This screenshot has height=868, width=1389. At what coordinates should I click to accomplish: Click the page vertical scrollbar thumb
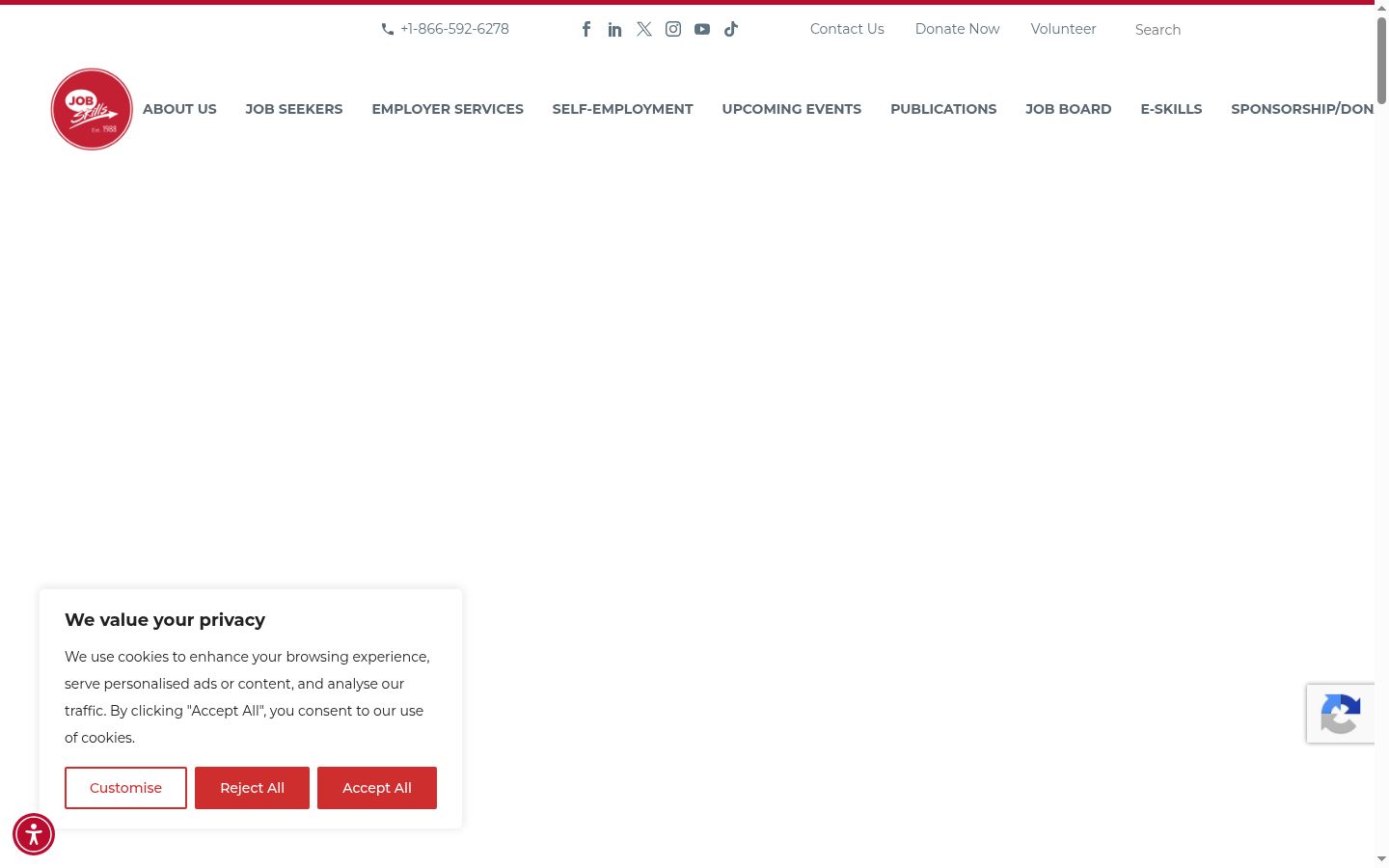(1381, 60)
